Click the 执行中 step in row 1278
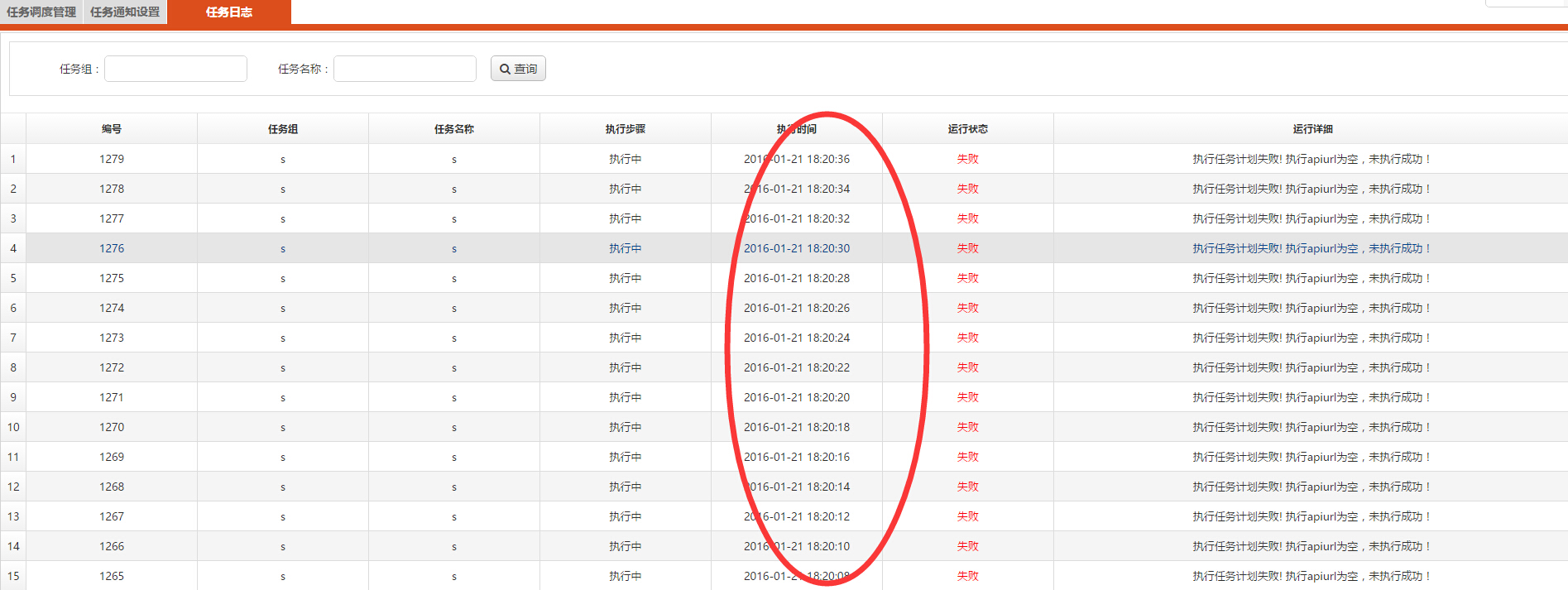 click(x=626, y=189)
